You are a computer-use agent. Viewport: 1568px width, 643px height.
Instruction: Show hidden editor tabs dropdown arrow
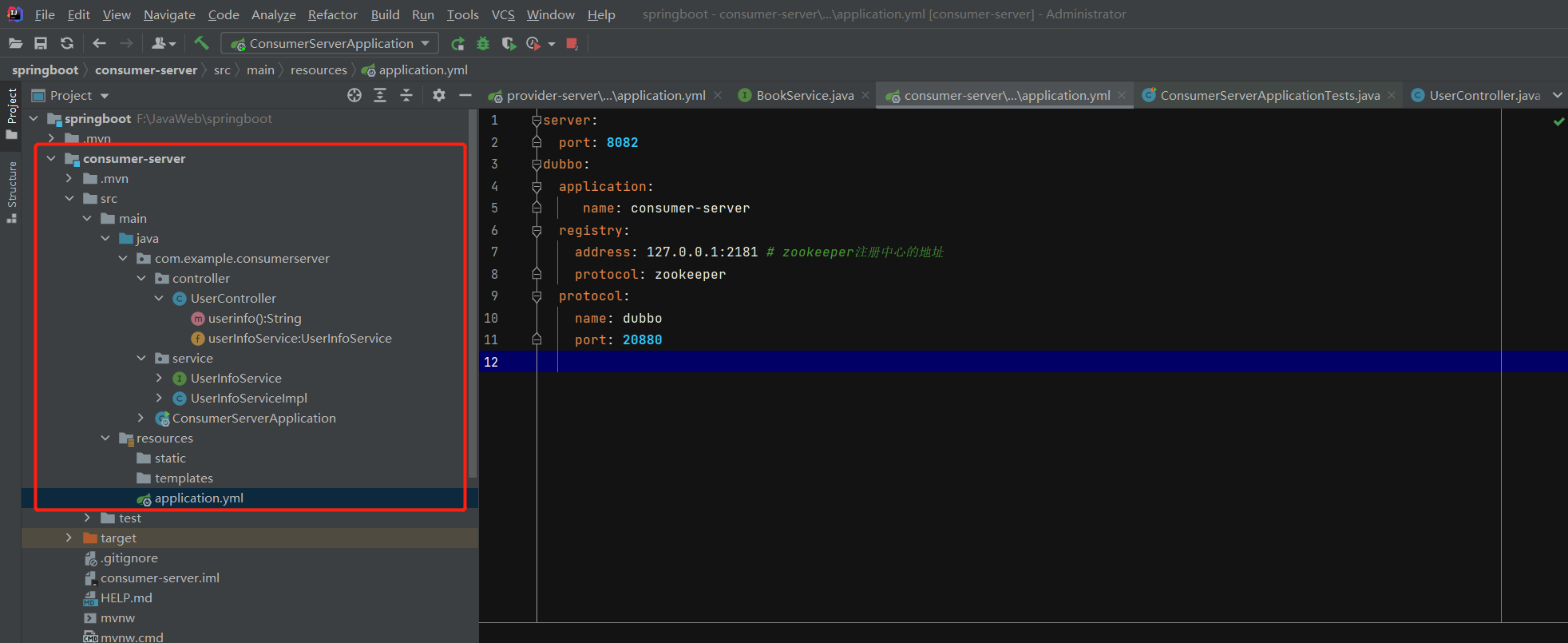click(1557, 95)
